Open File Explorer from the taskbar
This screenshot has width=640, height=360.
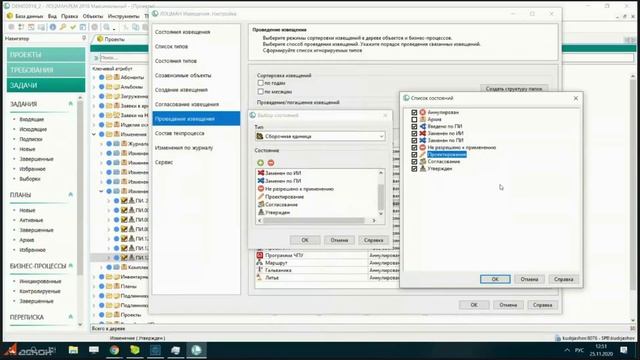pos(73,350)
